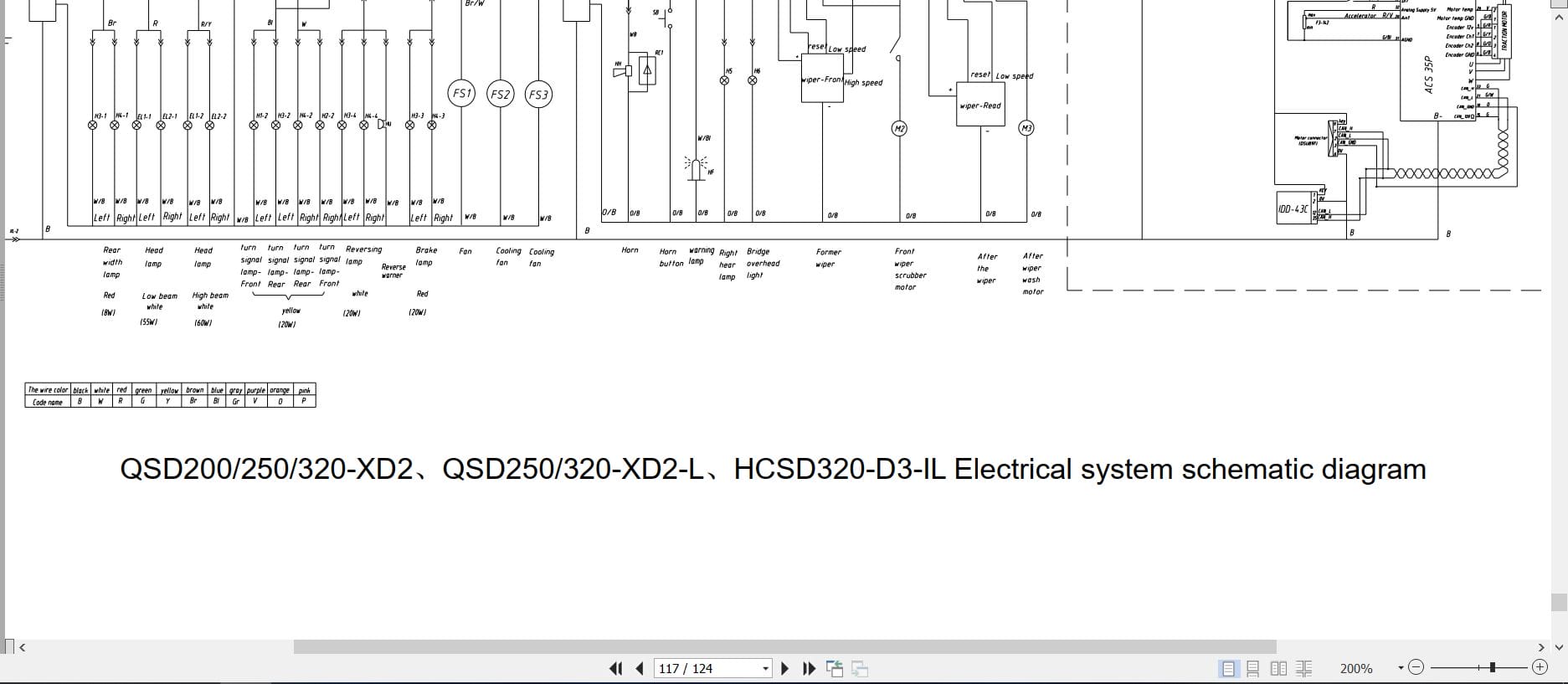Click the ACS 35P controller label
The image size is (1568, 684).
[1430, 74]
